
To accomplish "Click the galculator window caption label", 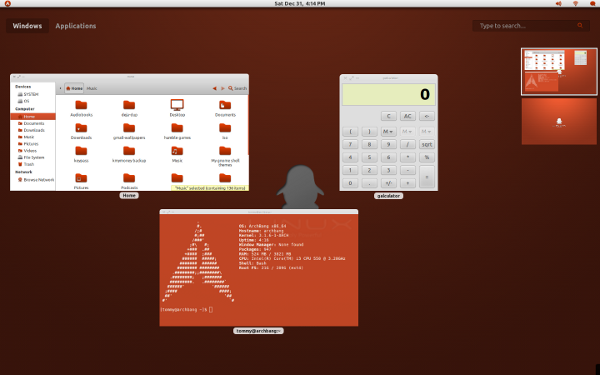I will 388,196.
